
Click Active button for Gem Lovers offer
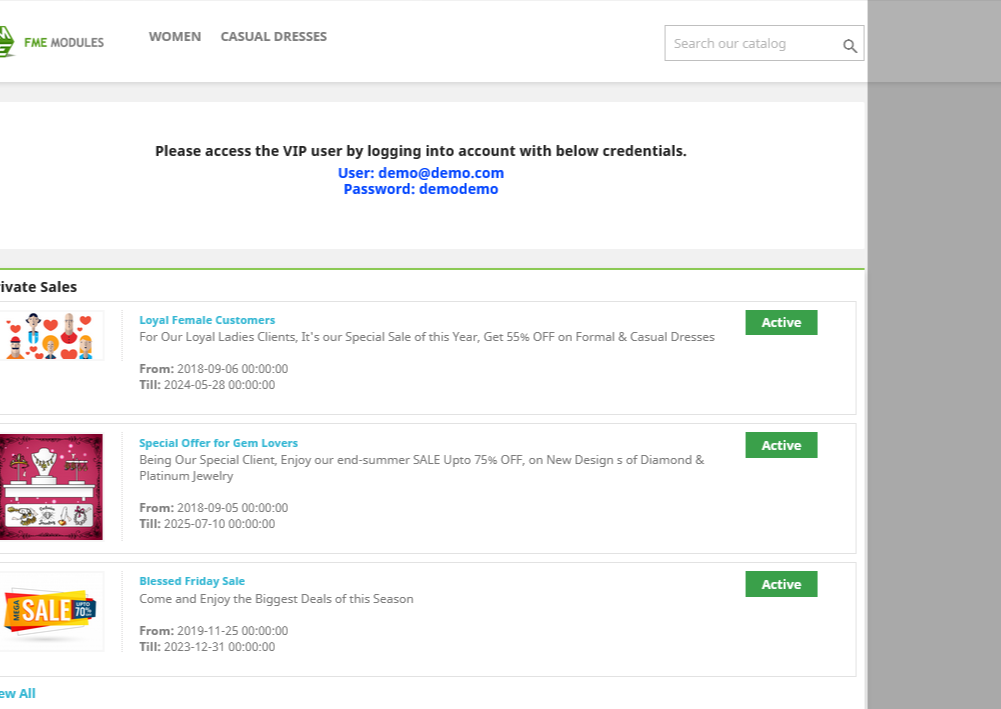point(781,445)
